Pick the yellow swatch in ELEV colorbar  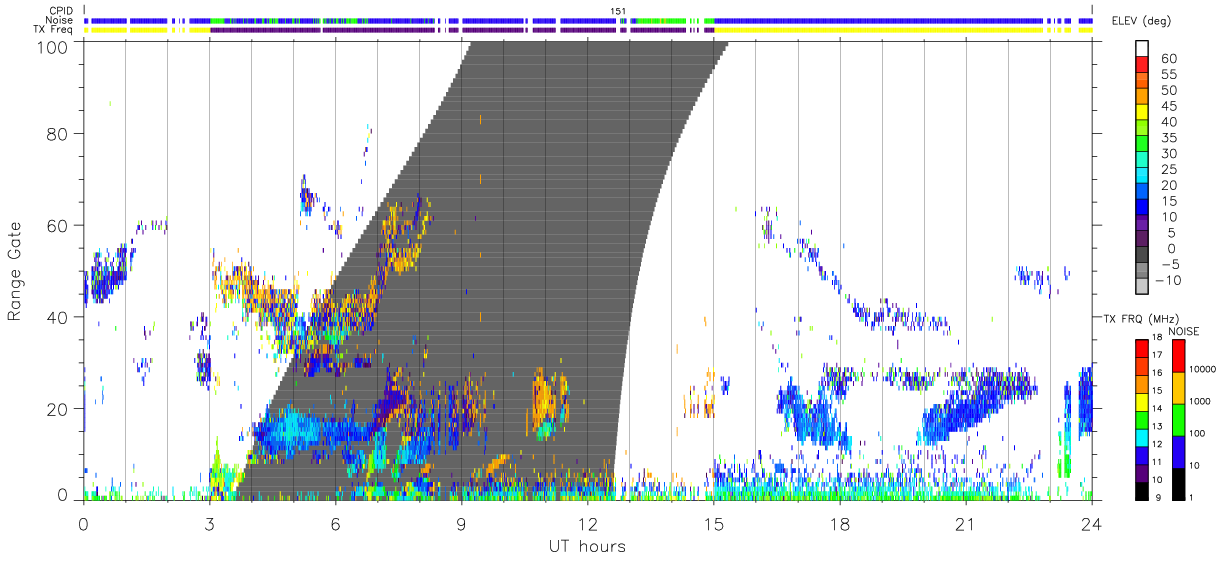pos(1141,113)
